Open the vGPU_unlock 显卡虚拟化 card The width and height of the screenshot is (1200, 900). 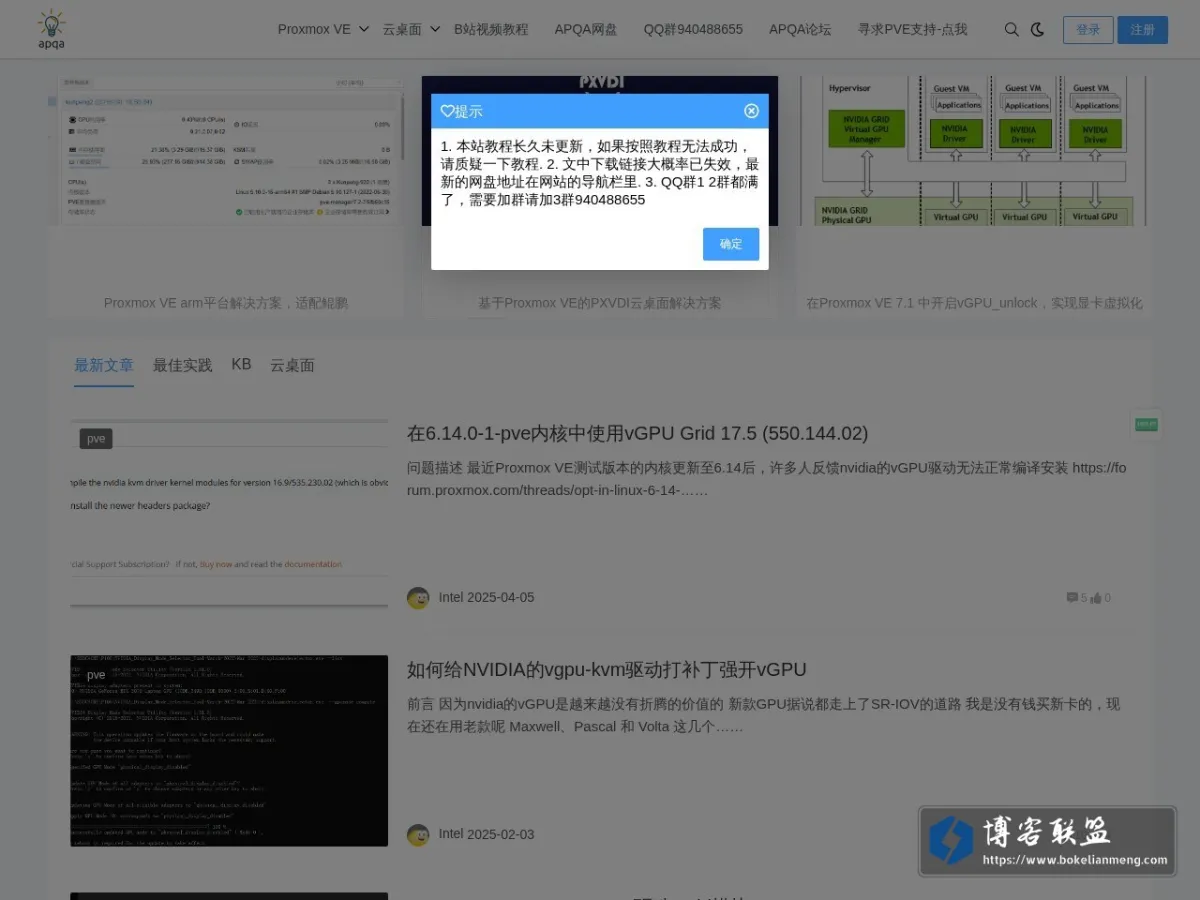974,196
